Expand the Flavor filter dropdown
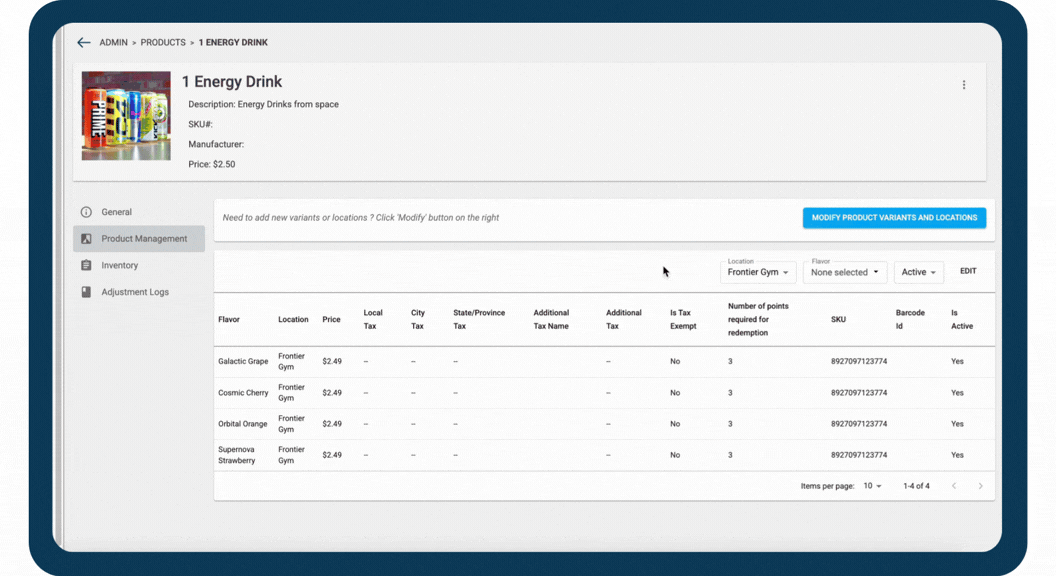 click(845, 272)
